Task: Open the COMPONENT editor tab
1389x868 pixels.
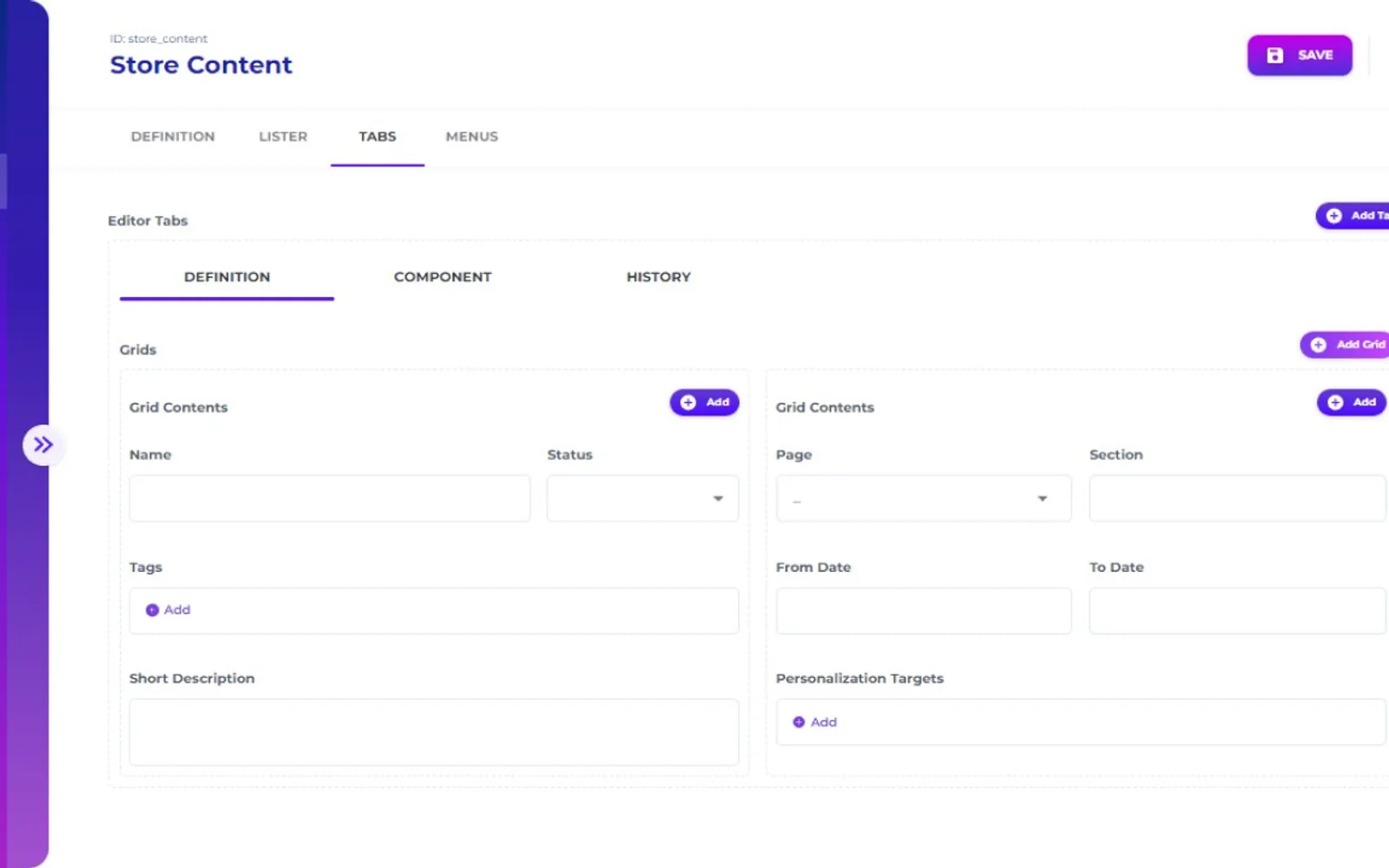Action: coord(443,277)
